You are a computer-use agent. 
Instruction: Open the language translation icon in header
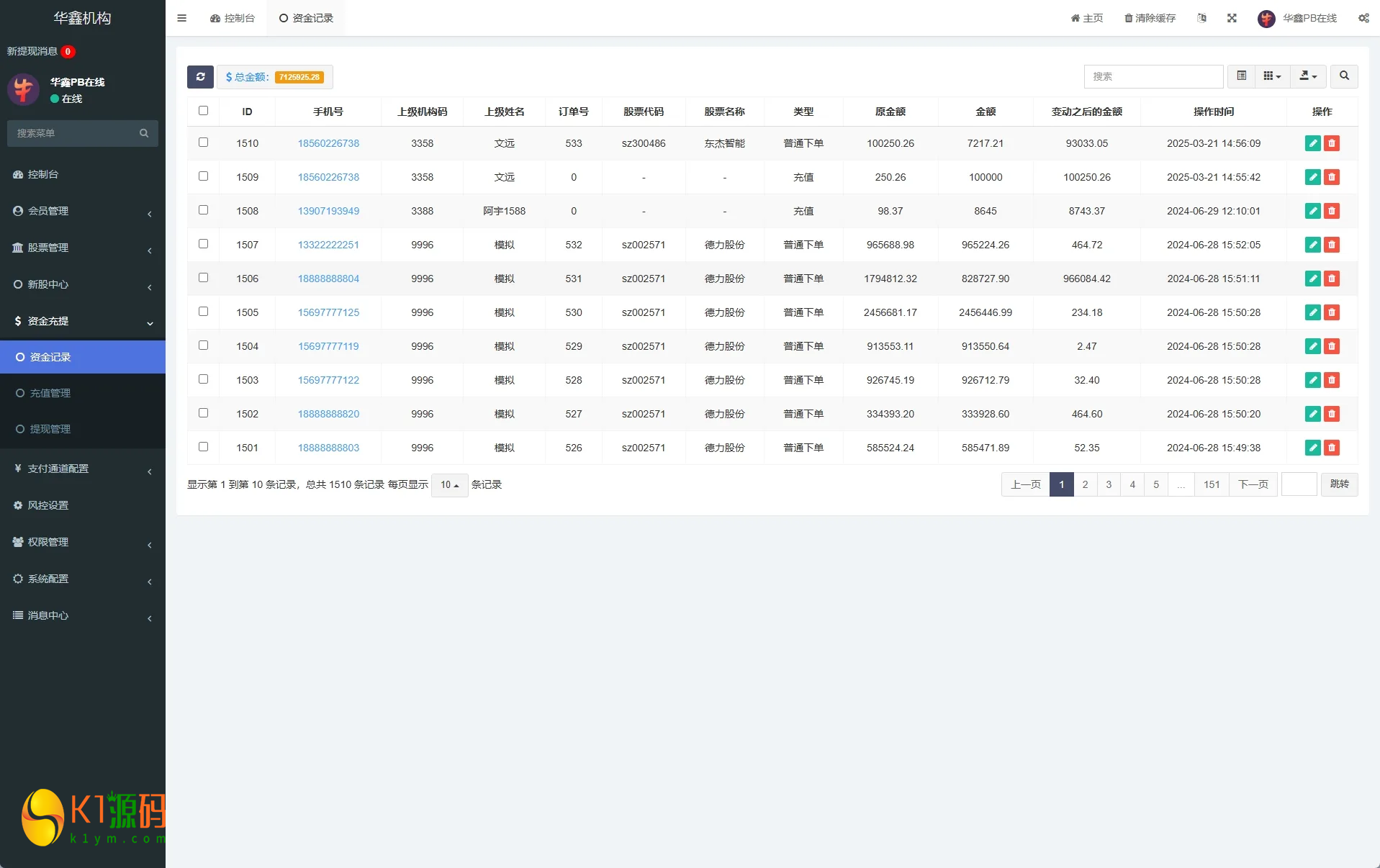point(1201,18)
